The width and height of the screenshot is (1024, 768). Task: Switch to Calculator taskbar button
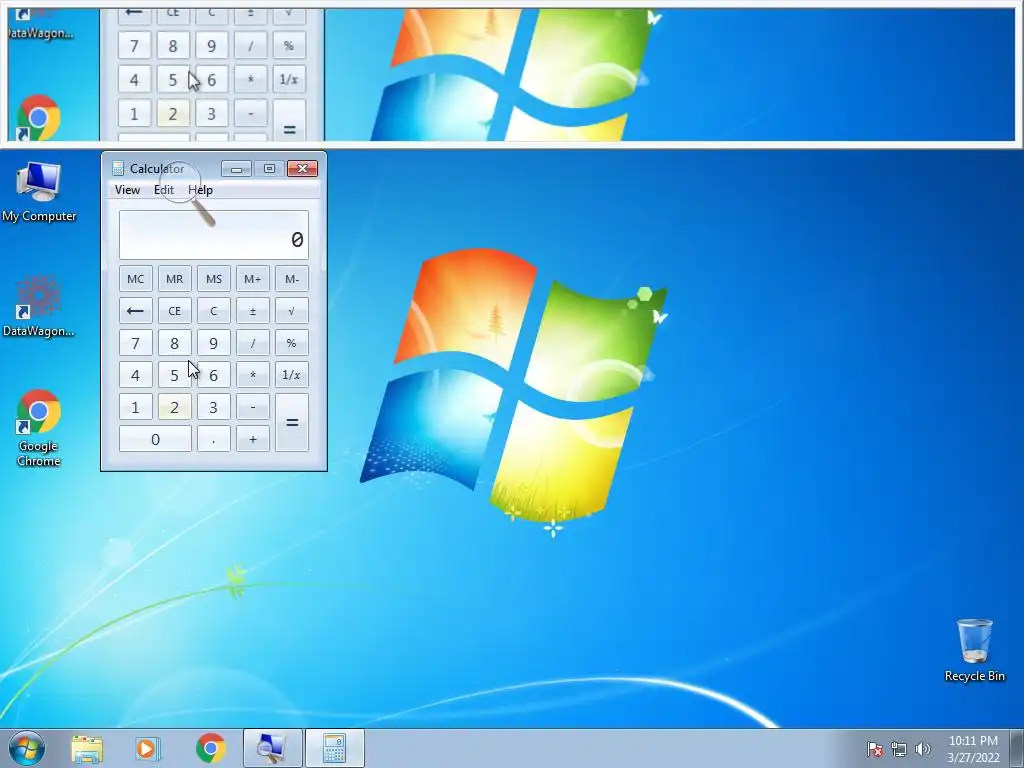[334, 748]
